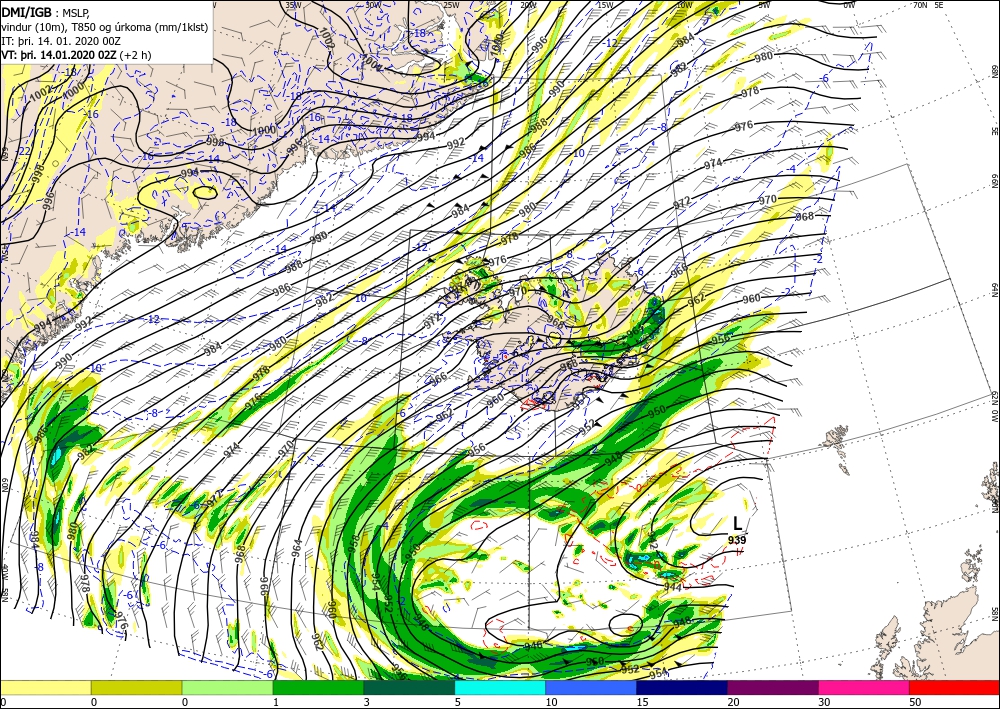This screenshot has width=1000, height=709.
Task: Click the 'VT: þri. 14.01.2020 02Z (+2 h)' line
Action: 77,55
